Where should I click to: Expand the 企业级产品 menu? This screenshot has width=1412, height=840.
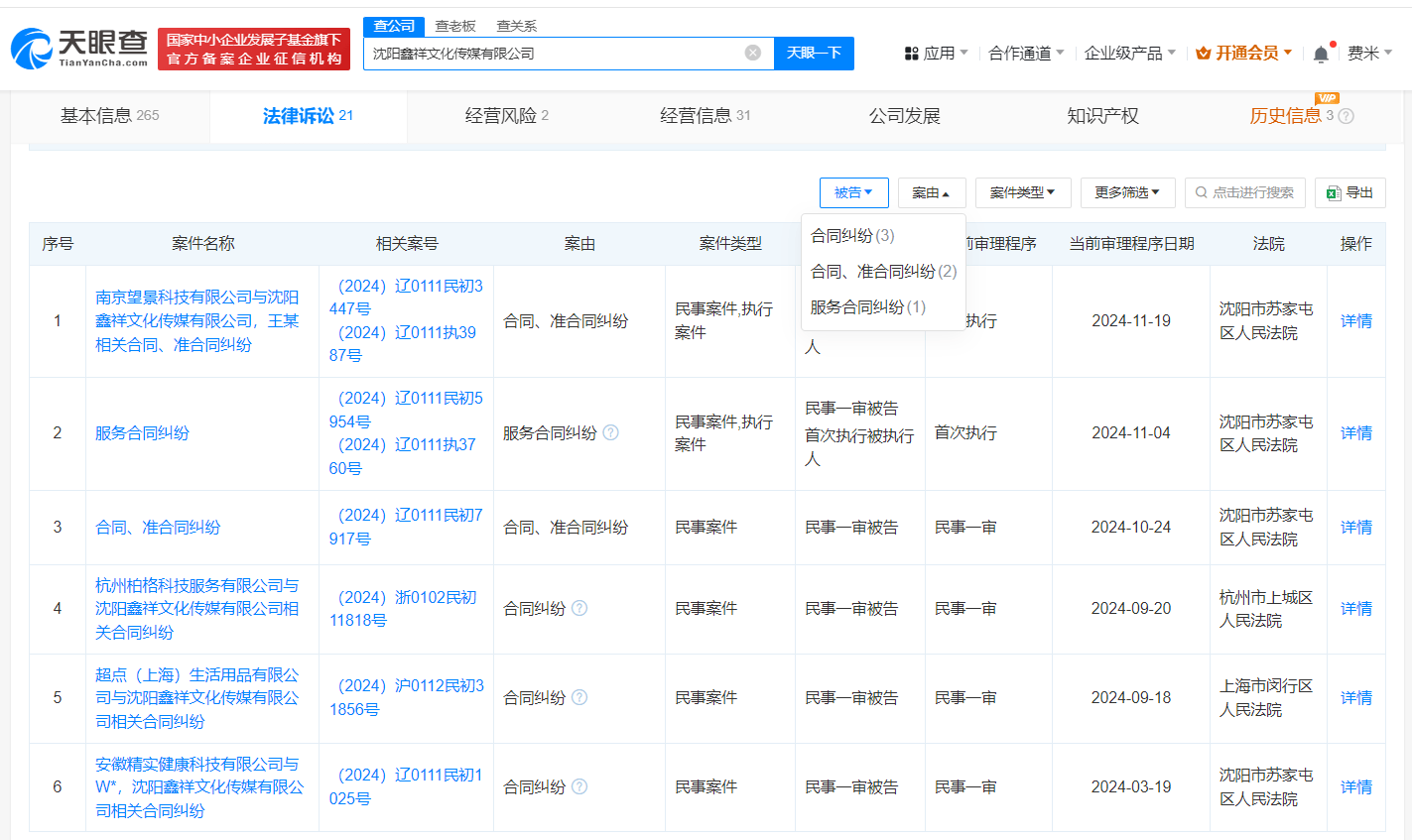pos(1130,53)
